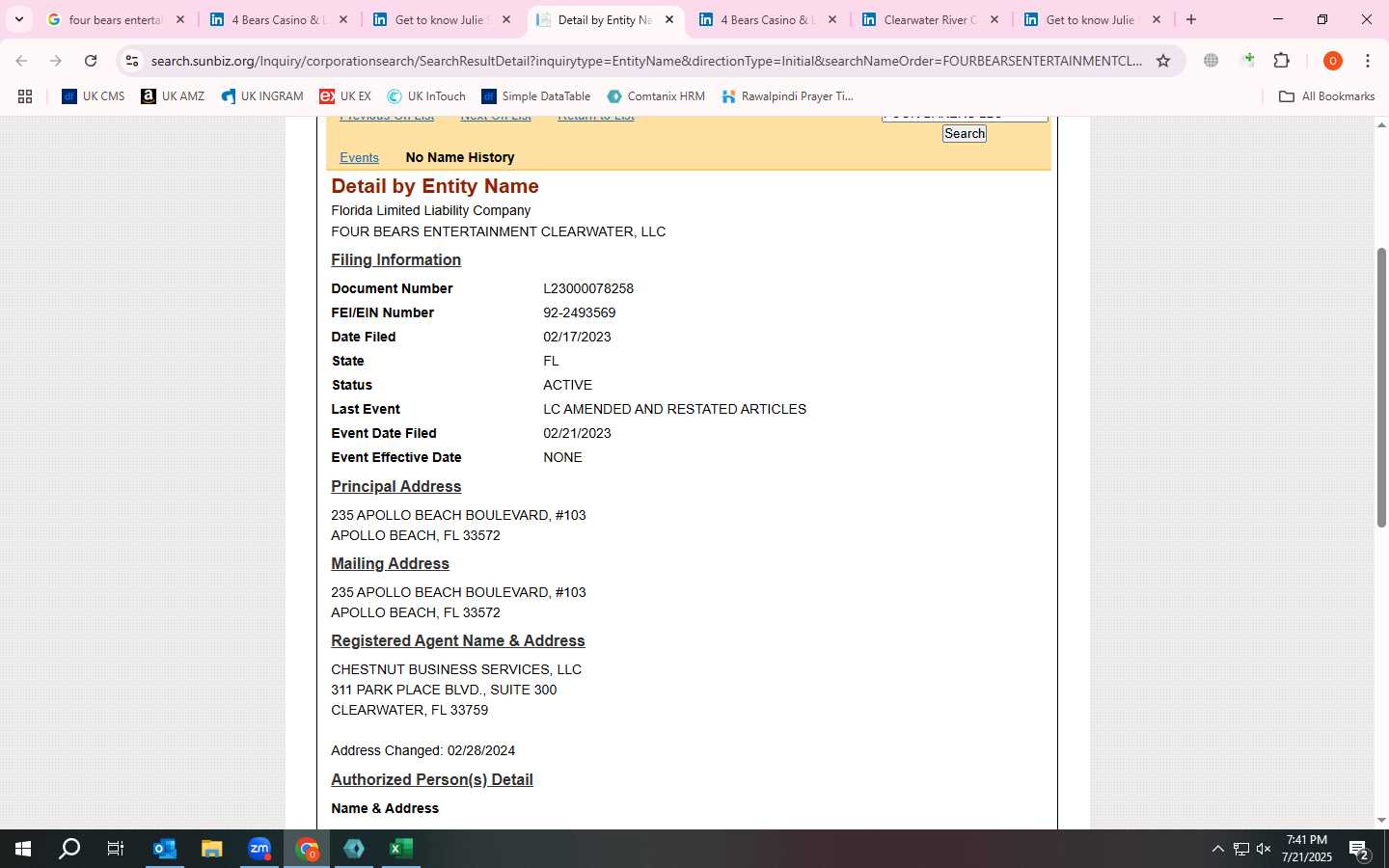
Task: Open Task View on taskbar
Action: coord(116,849)
